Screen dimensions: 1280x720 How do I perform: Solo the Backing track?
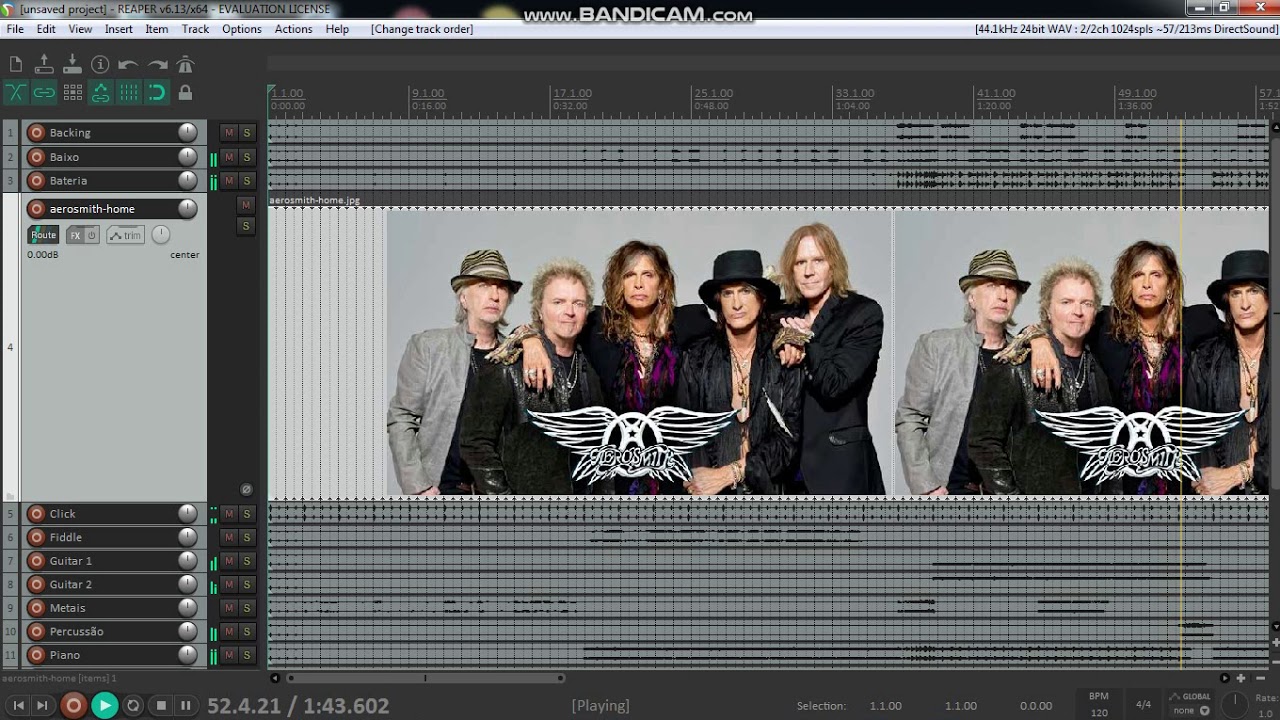[x=246, y=132]
